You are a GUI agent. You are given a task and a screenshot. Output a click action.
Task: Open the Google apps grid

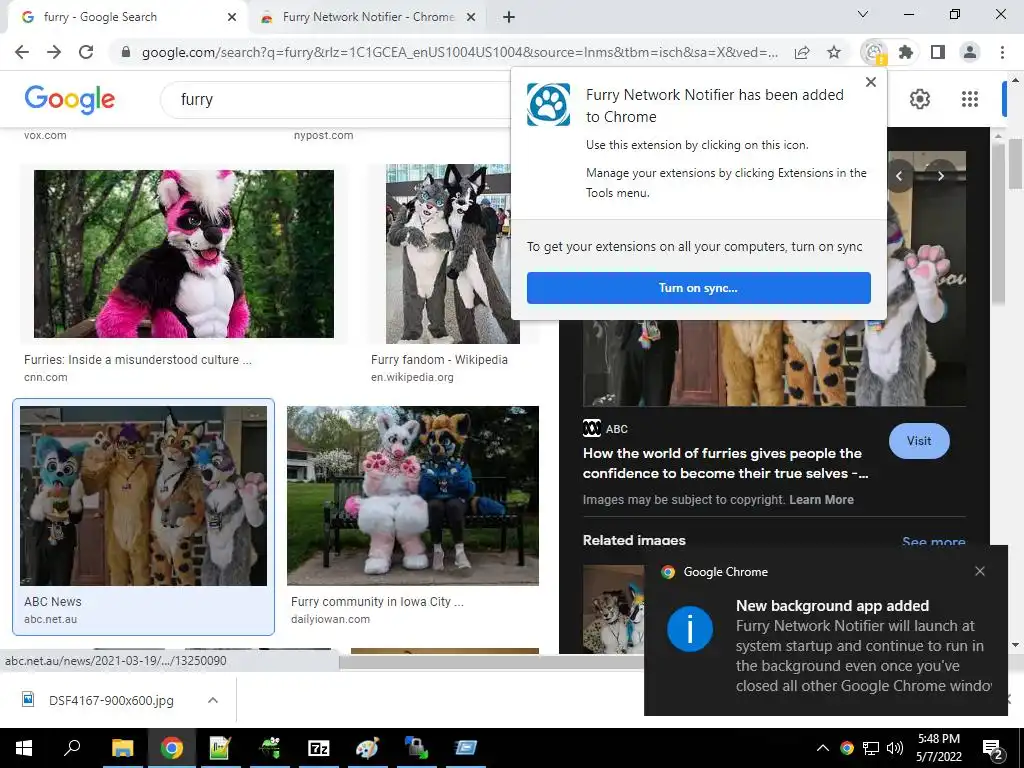(x=970, y=99)
